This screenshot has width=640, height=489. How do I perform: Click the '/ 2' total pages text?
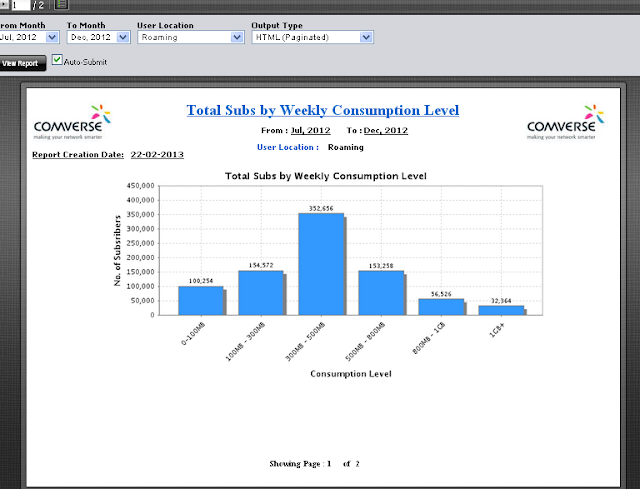pos(38,5)
